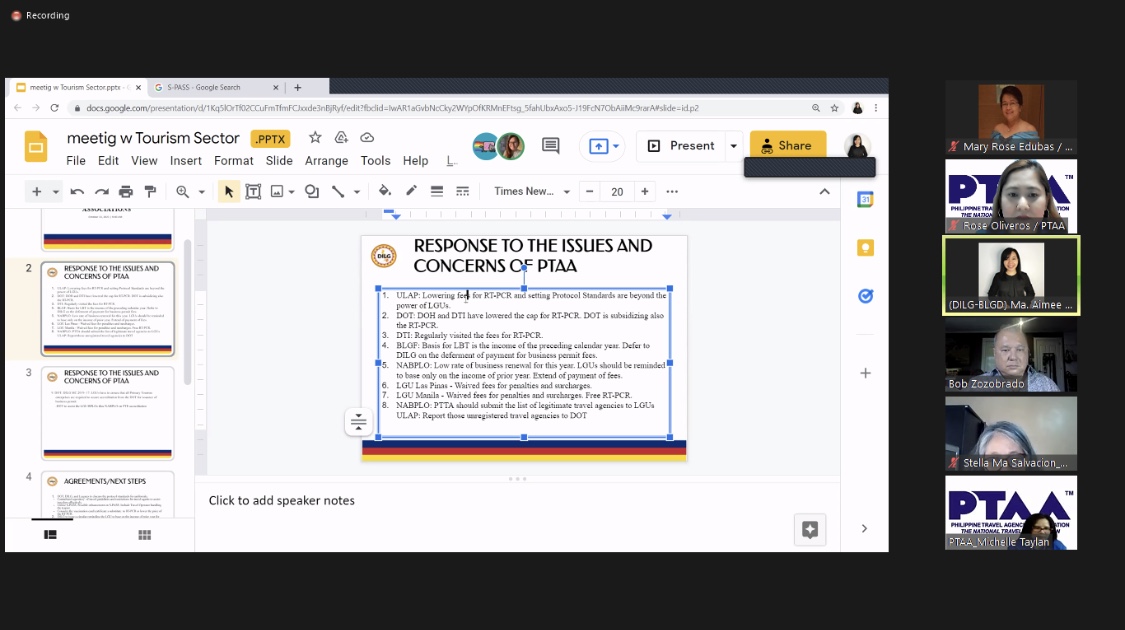The image size is (1125, 630).
Task: Click the redo arrow in toolbar
Action: click(101, 192)
